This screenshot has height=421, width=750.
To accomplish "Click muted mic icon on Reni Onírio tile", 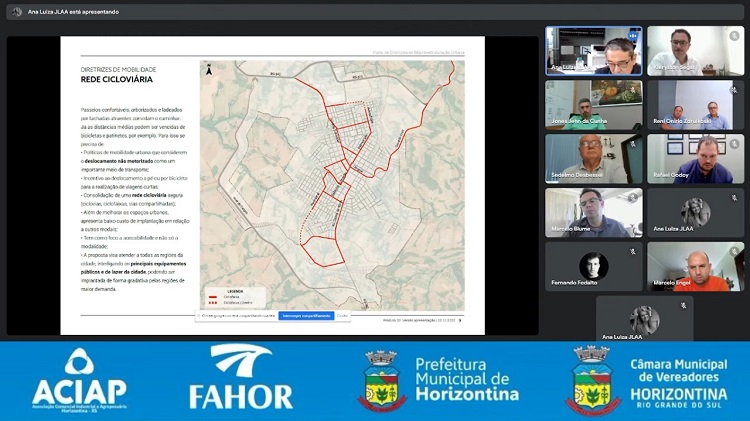I will (736, 88).
